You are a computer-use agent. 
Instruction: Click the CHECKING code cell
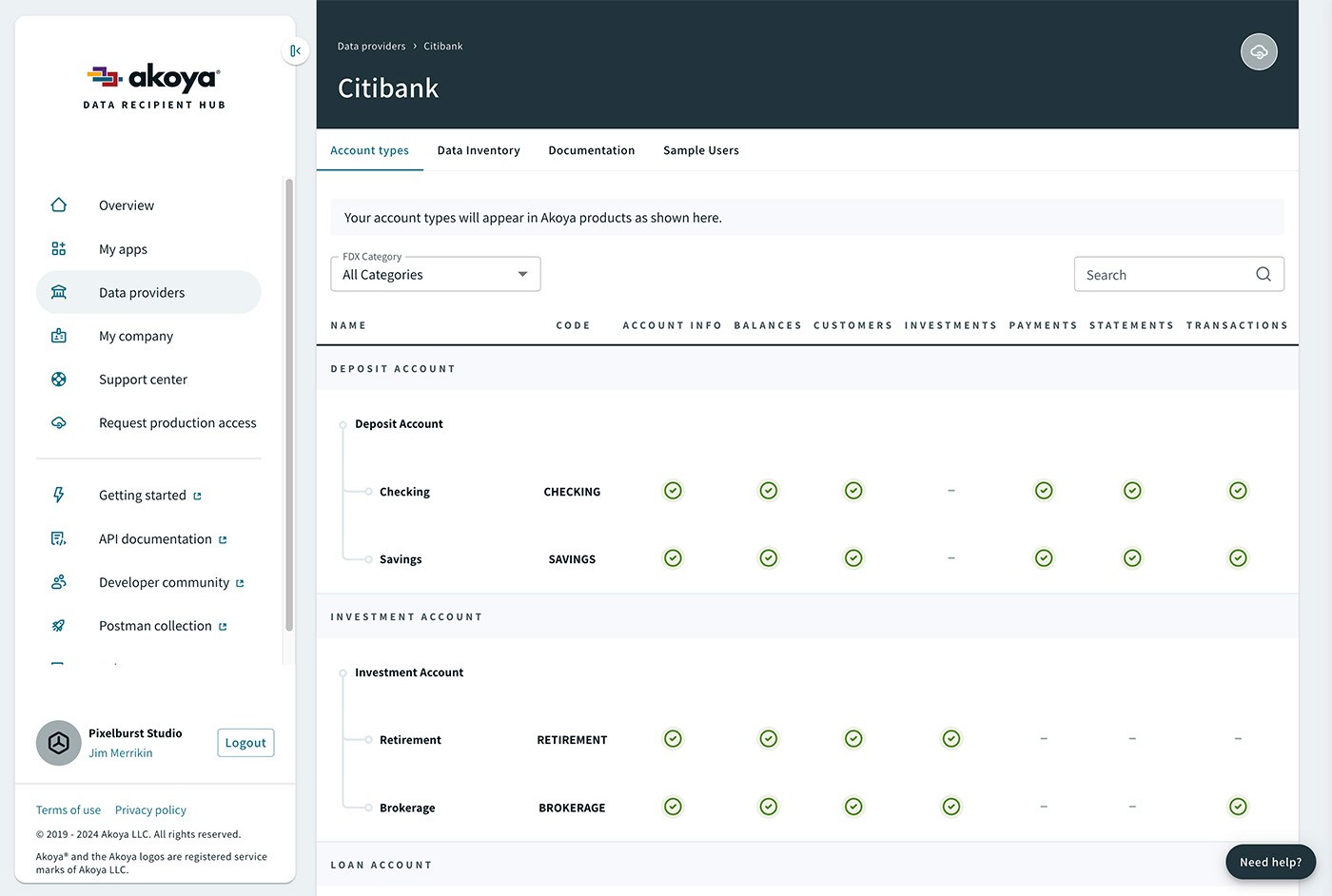[x=572, y=492]
